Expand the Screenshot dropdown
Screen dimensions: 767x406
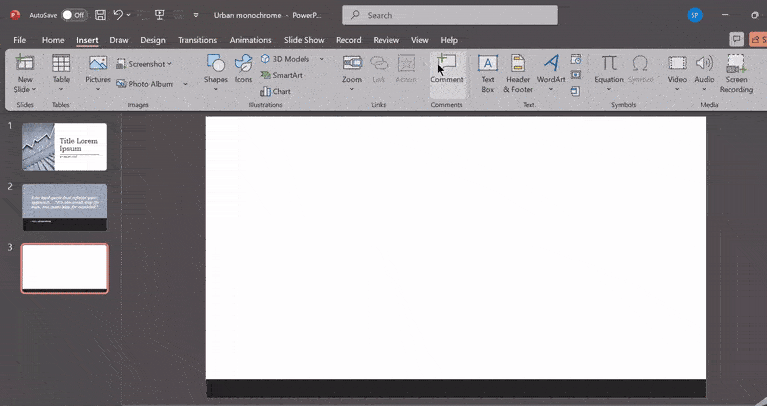click(x=170, y=64)
